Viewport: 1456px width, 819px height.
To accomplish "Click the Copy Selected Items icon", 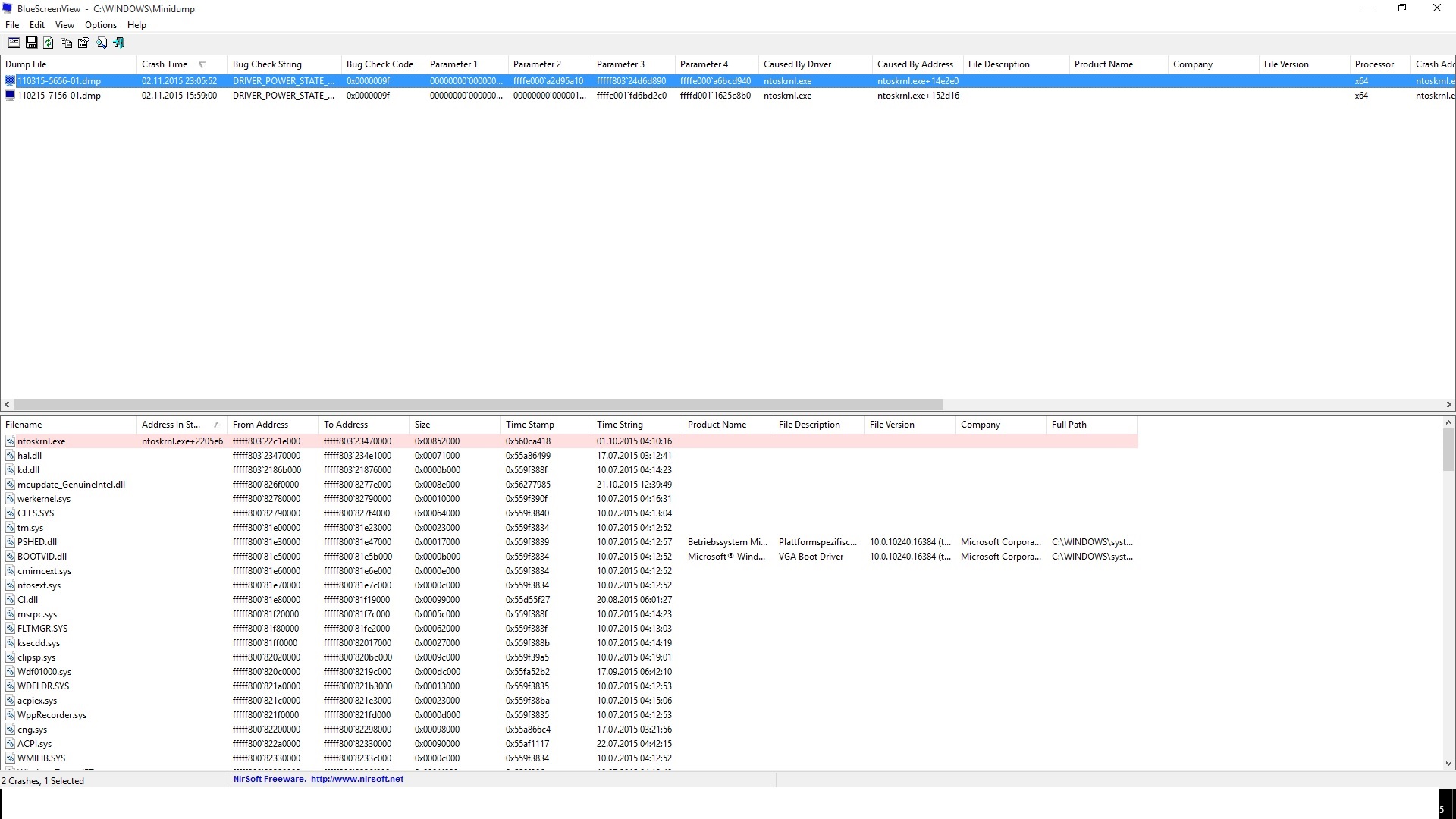I will coord(66,43).
